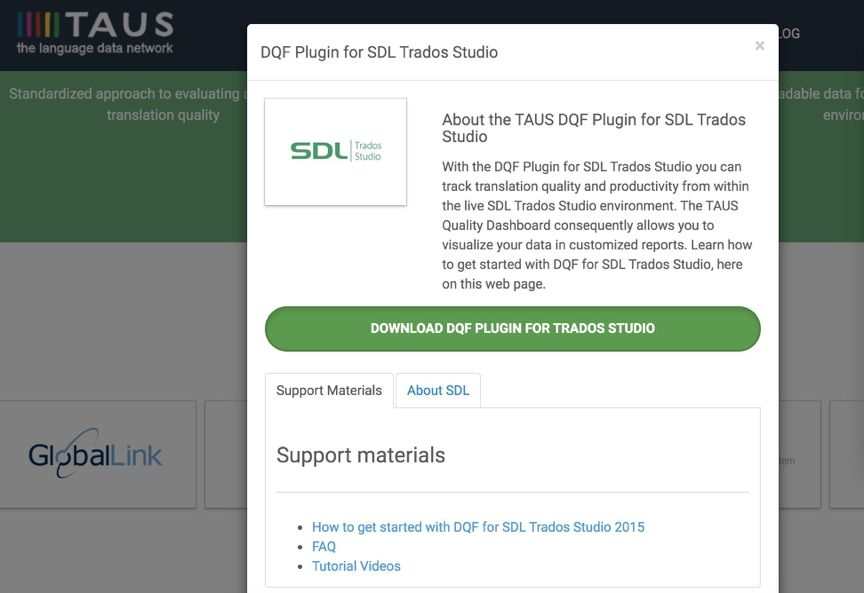The image size is (864, 593).
Task: Close the DQF Plugin dialog
Action: click(x=760, y=46)
